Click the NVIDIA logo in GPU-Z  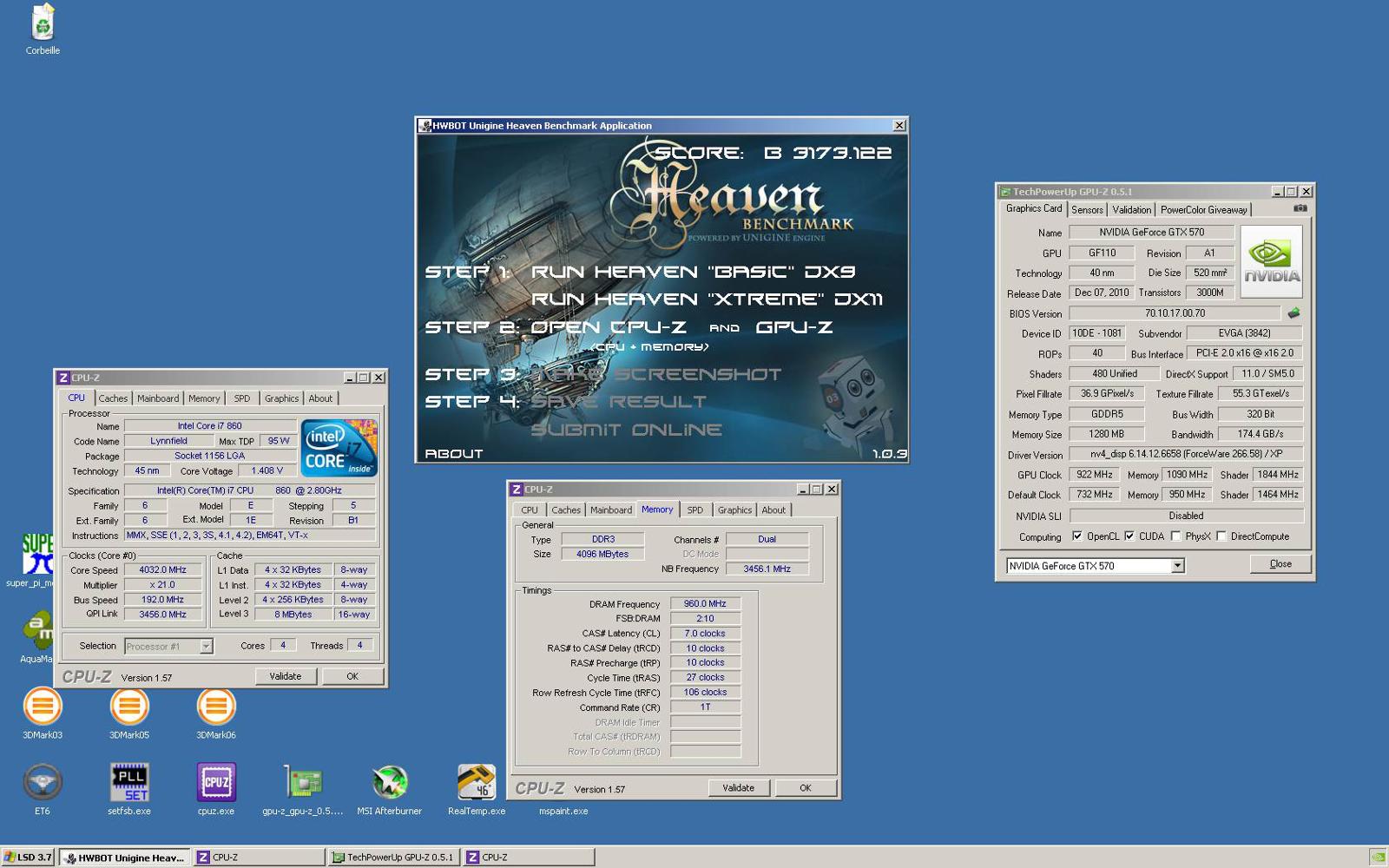(x=1272, y=261)
